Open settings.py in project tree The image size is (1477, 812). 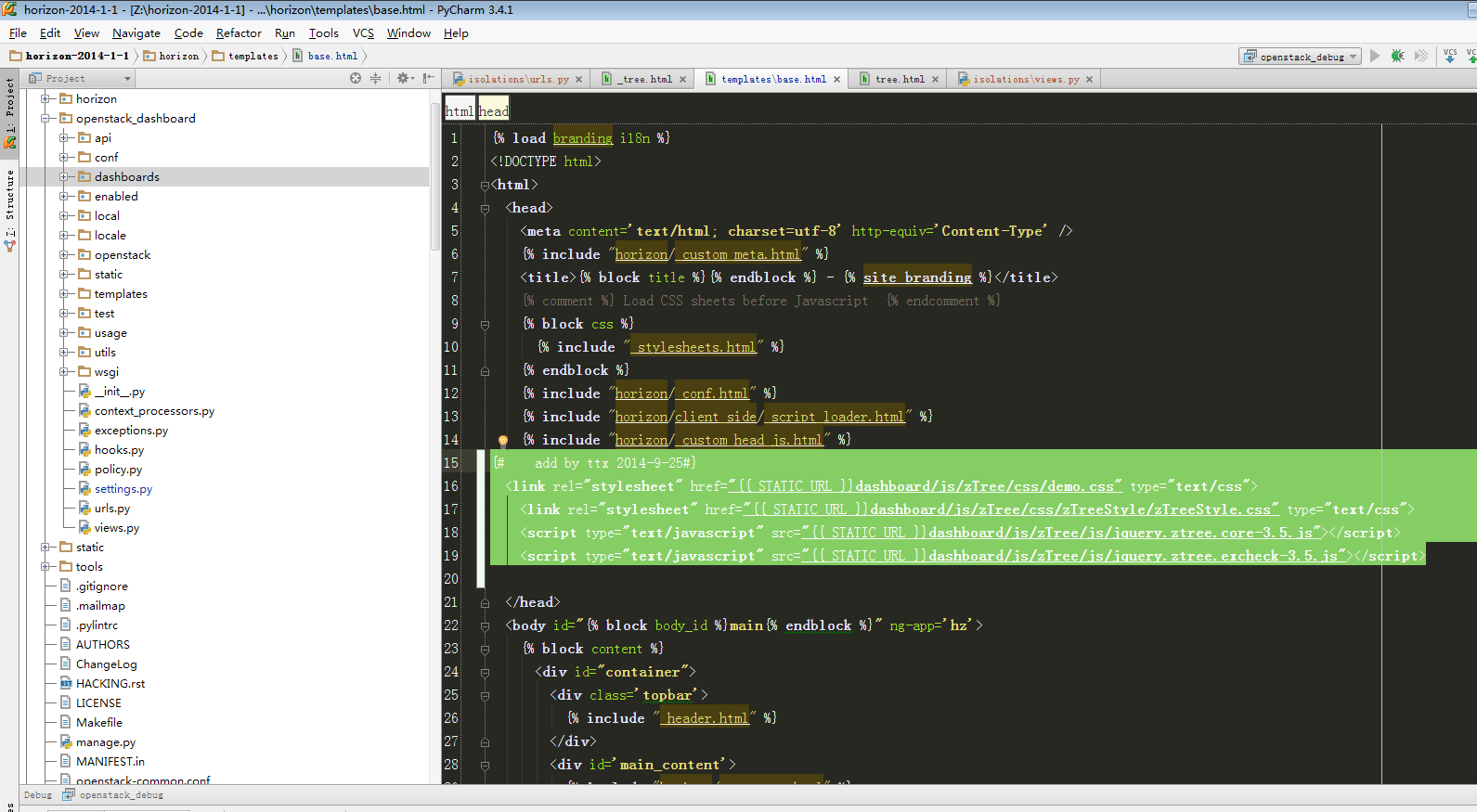(x=123, y=489)
